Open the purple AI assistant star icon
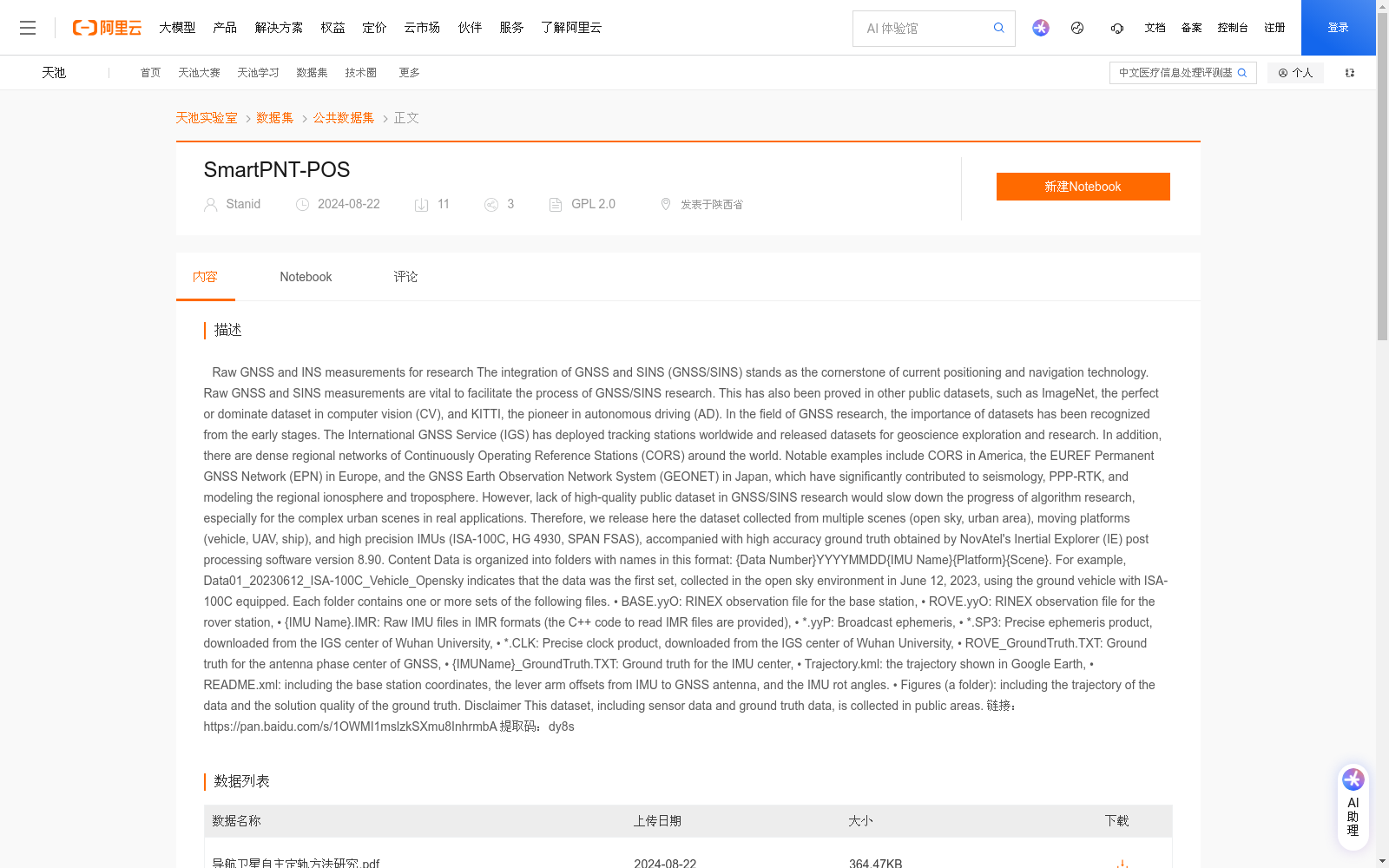This screenshot has height=868, width=1389. pos(1041,28)
